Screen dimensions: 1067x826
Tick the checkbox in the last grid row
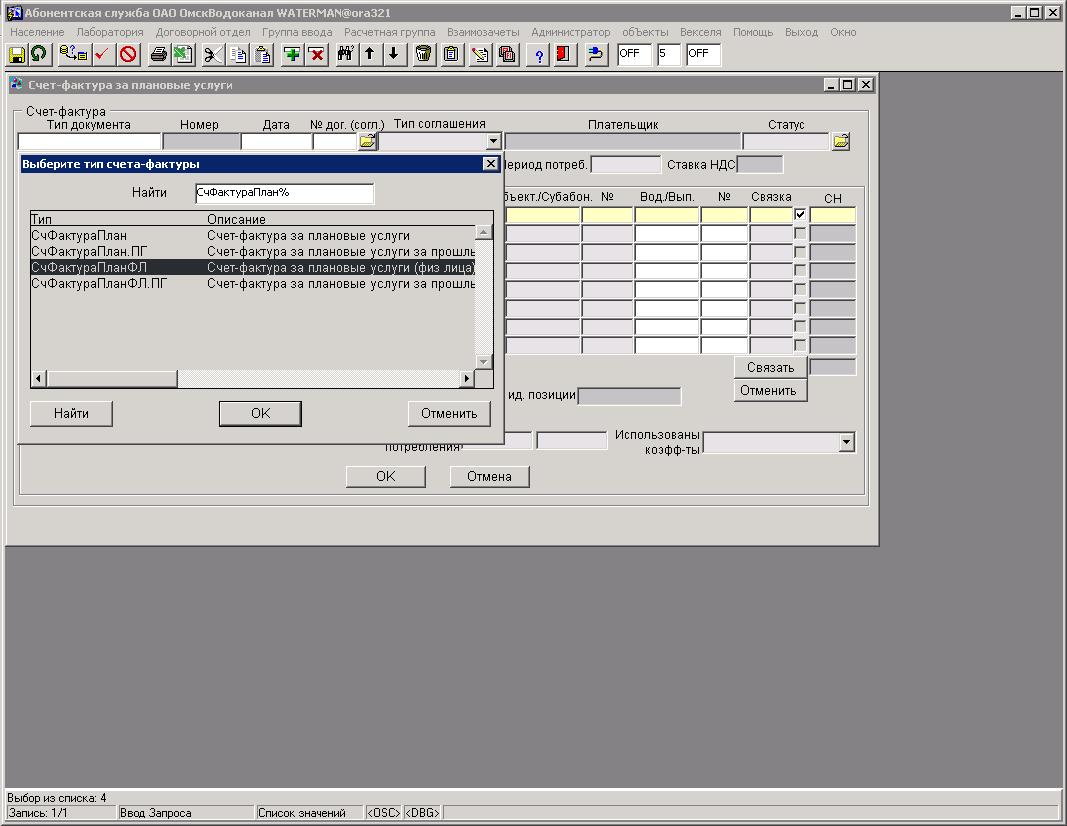(800, 346)
